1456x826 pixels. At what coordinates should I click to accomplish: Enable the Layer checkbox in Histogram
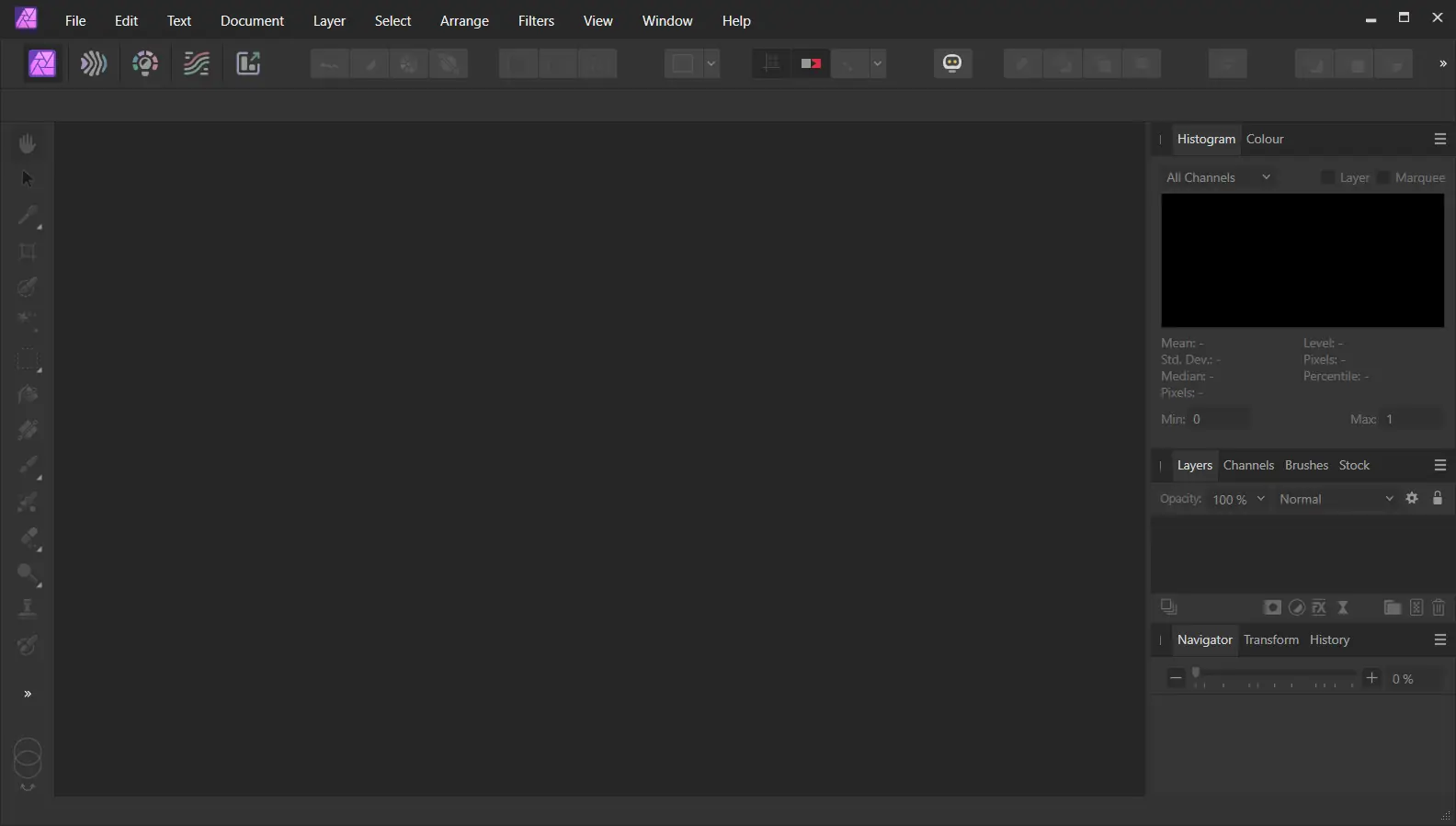[x=1327, y=177]
